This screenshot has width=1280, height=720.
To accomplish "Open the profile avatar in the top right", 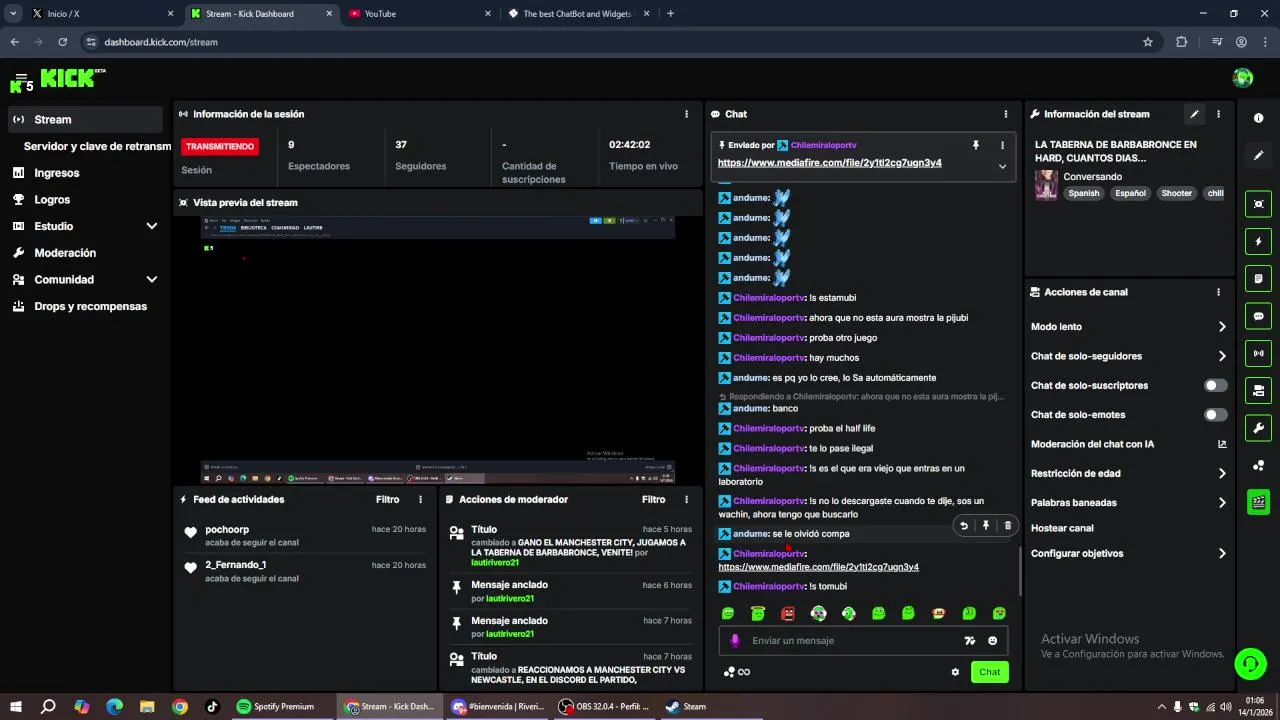I will point(1243,78).
